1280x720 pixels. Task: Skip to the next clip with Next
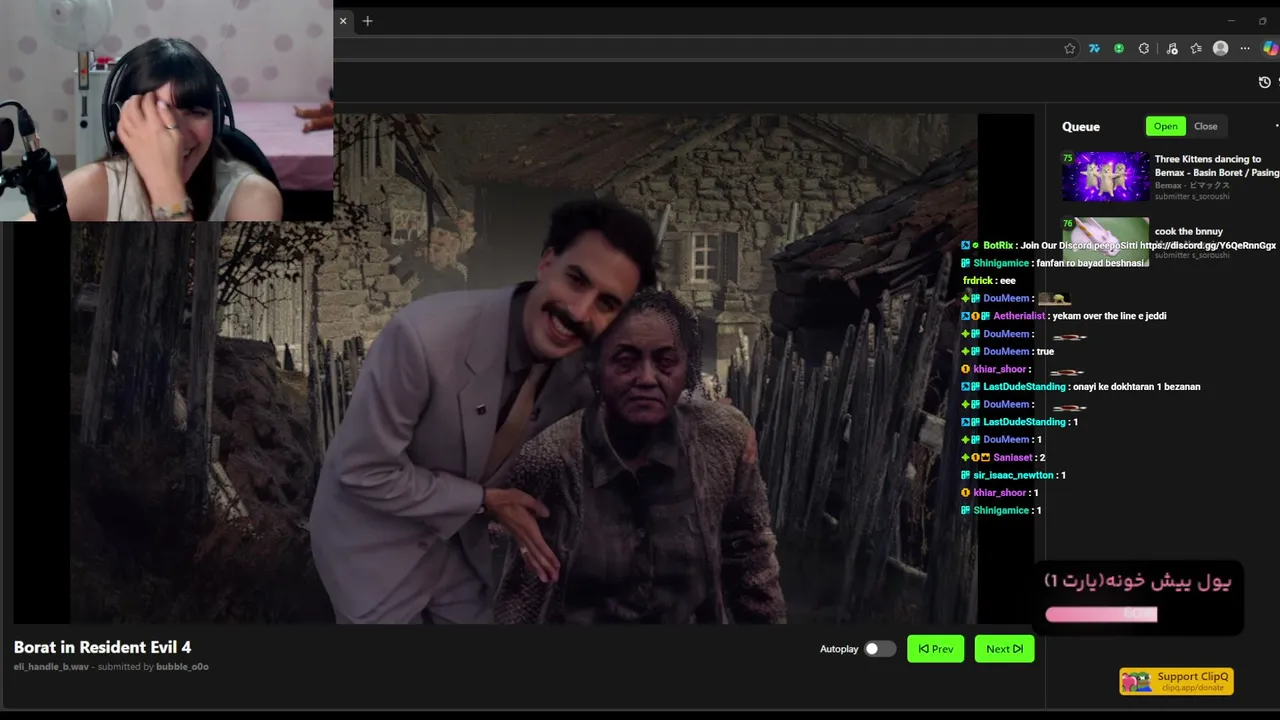tap(1005, 649)
